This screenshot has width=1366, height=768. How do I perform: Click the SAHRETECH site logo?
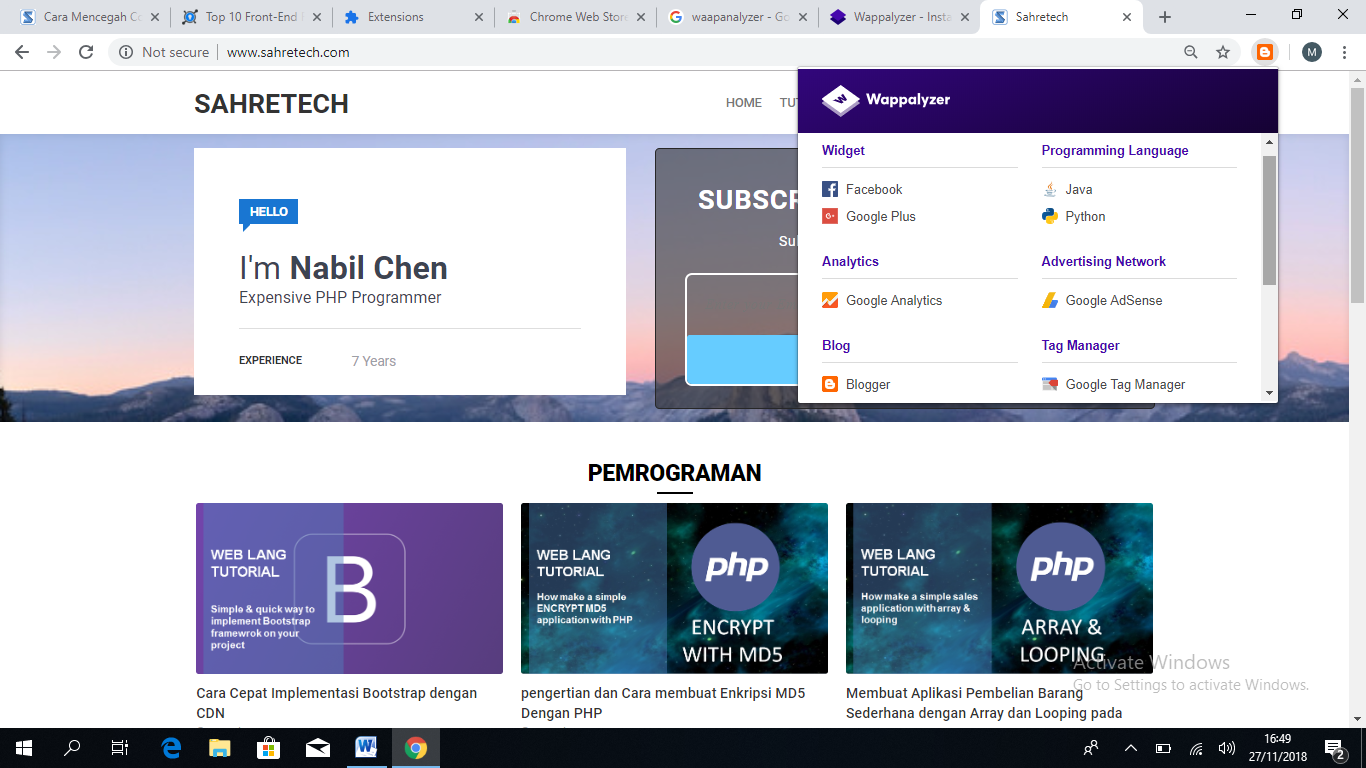pos(271,104)
